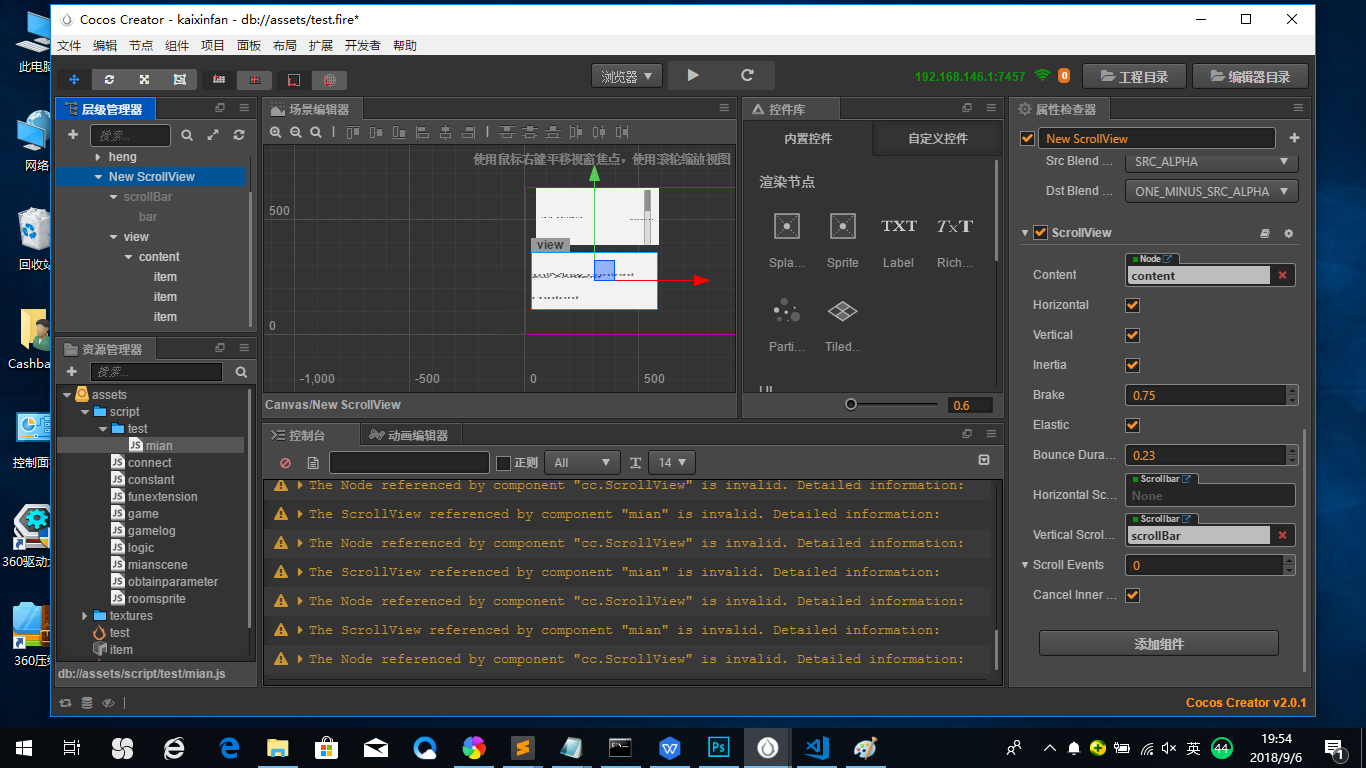Open the 组件 menu
Screen dimensions: 1366x768
(x=177, y=45)
